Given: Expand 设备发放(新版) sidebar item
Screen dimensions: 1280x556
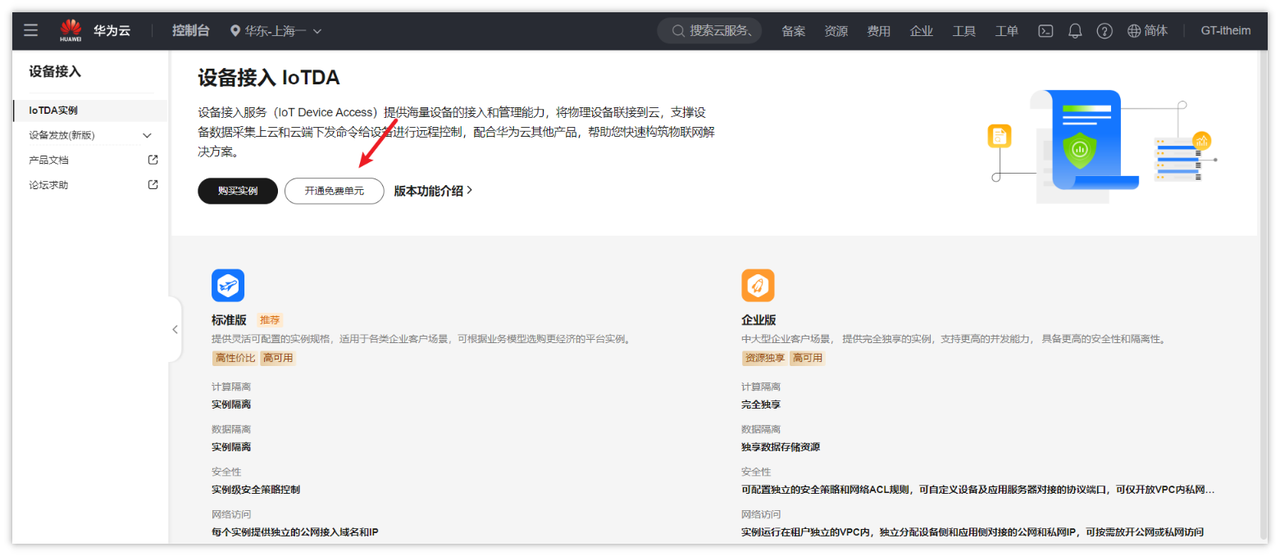Looking at the screenshot, I should (x=90, y=135).
